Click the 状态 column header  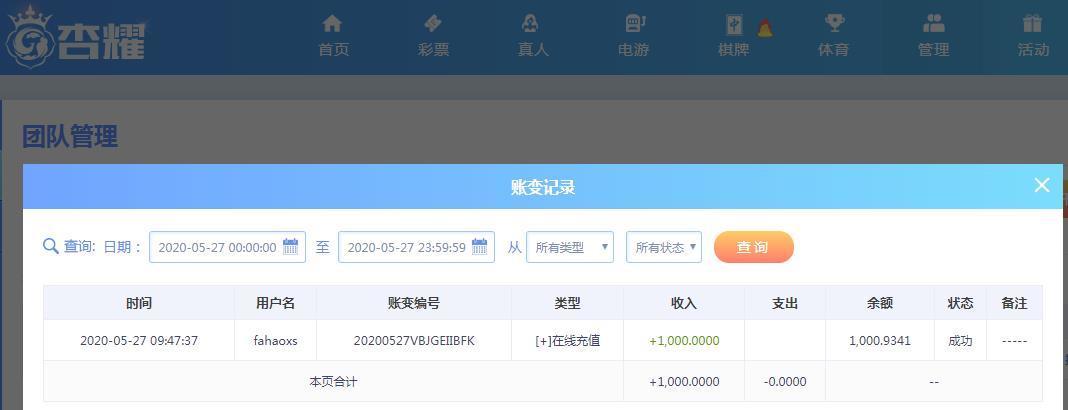click(960, 303)
